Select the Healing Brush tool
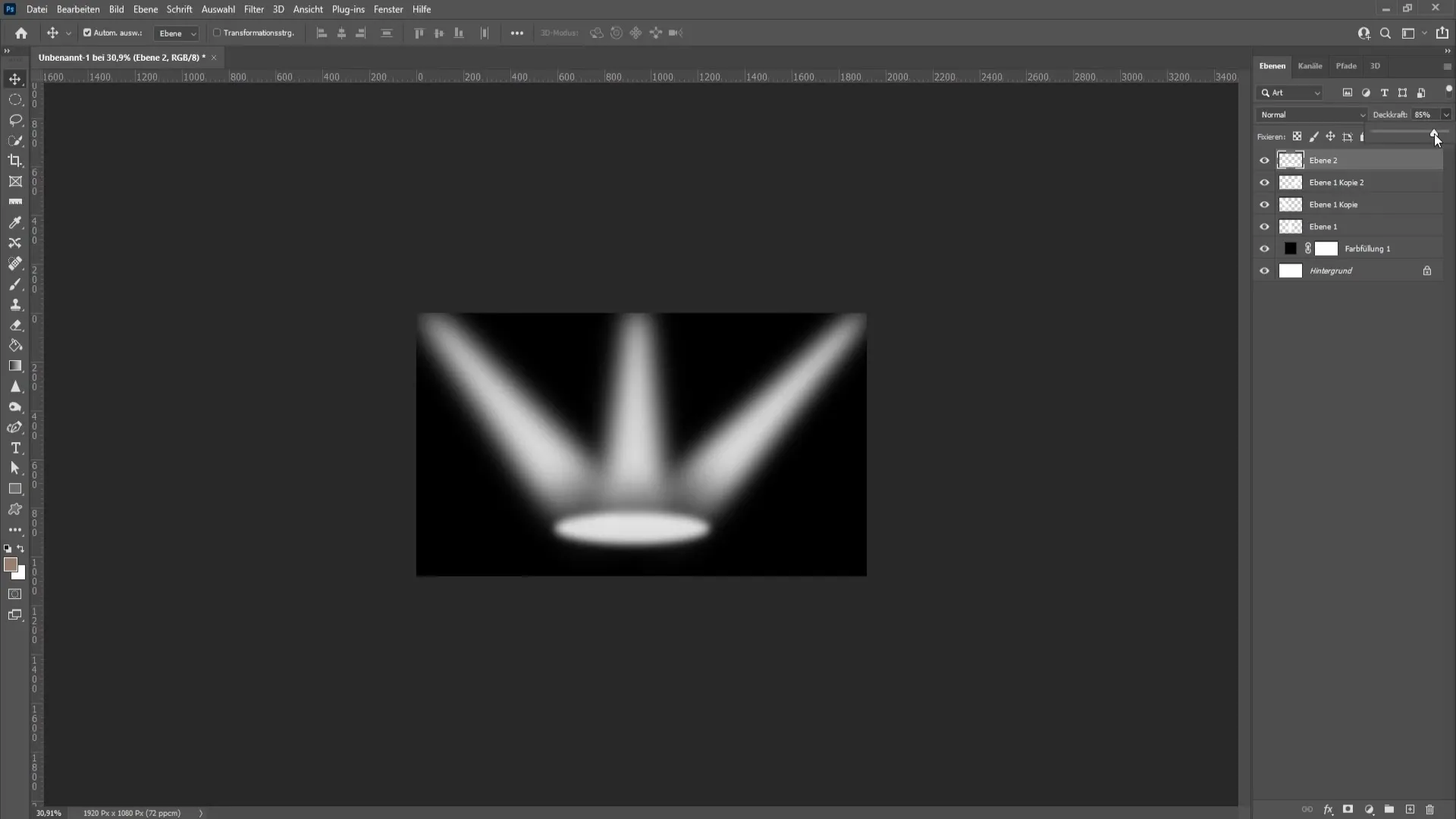The height and width of the screenshot is (819, 1456). coord(15,262)
